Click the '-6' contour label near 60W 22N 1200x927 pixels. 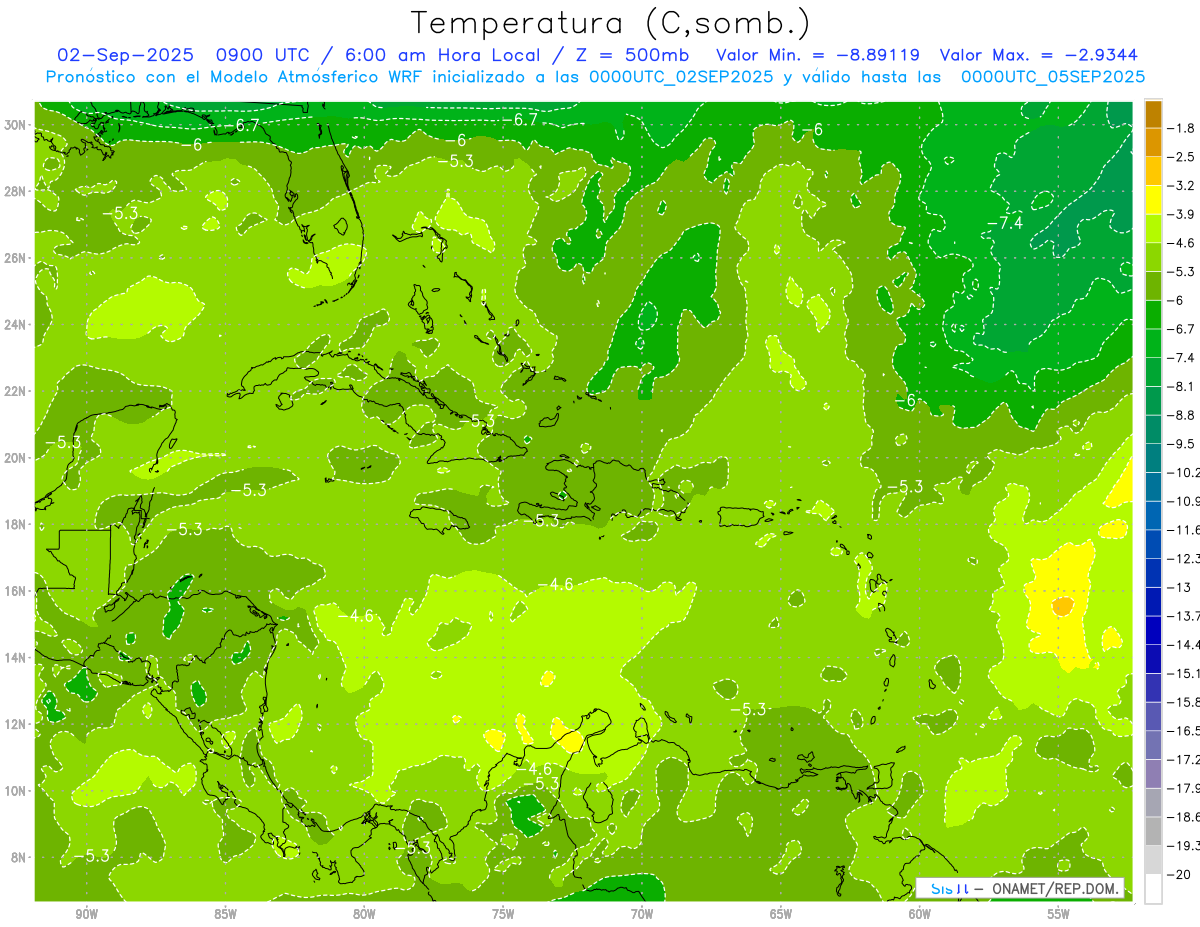tap(906, 400)
